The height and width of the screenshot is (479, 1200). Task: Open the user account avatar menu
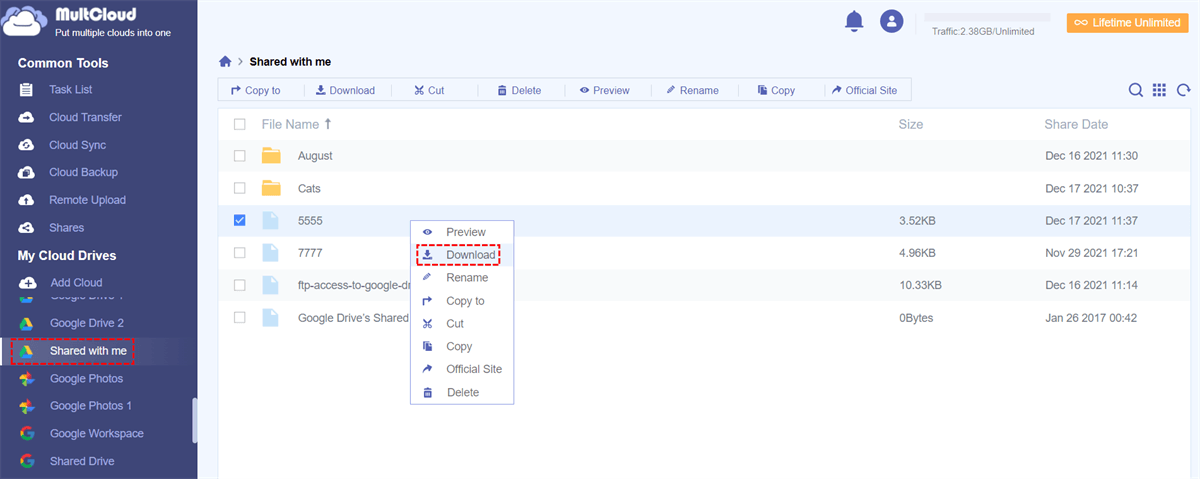point(891,21)
